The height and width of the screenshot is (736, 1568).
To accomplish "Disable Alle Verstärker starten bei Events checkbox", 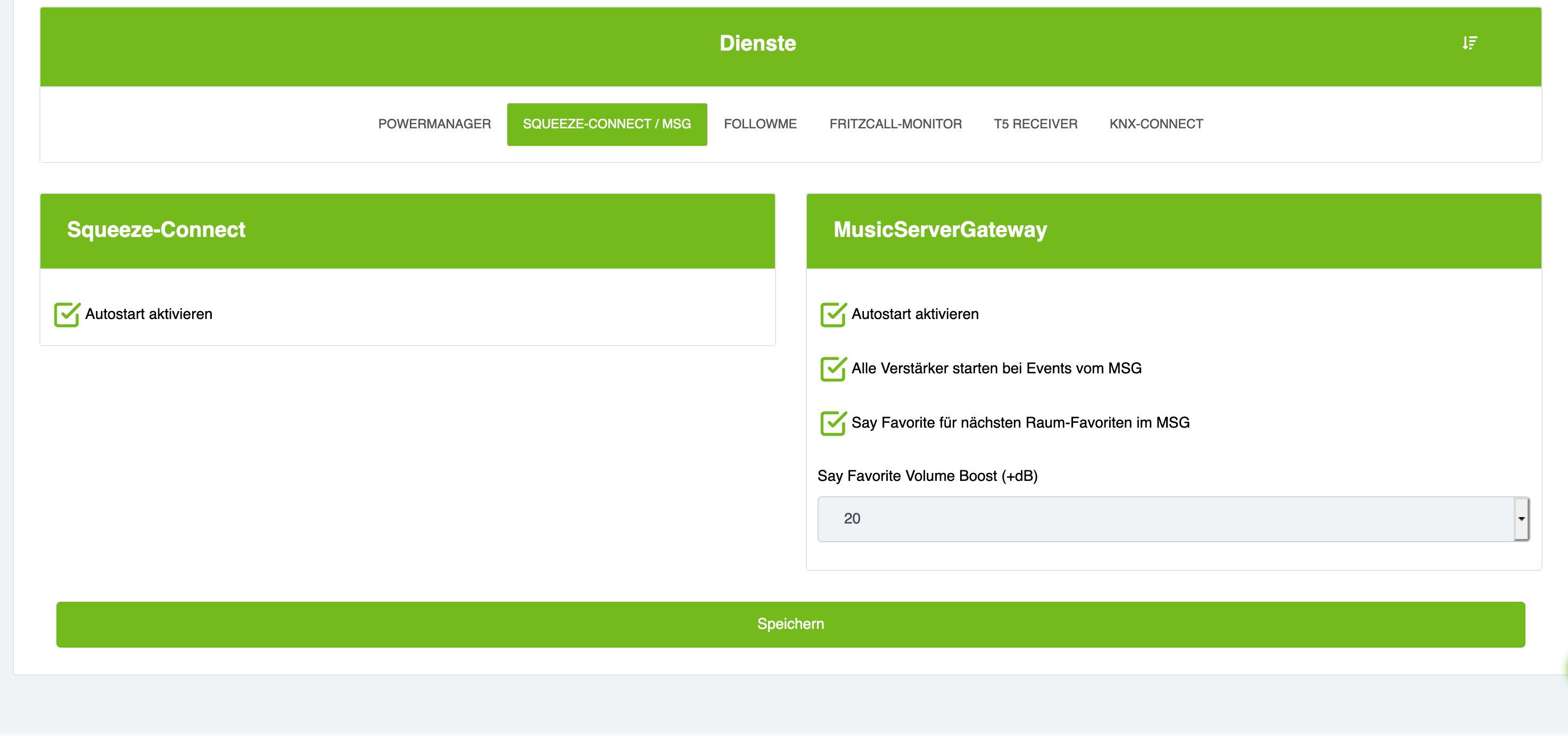I will [832, 369].
